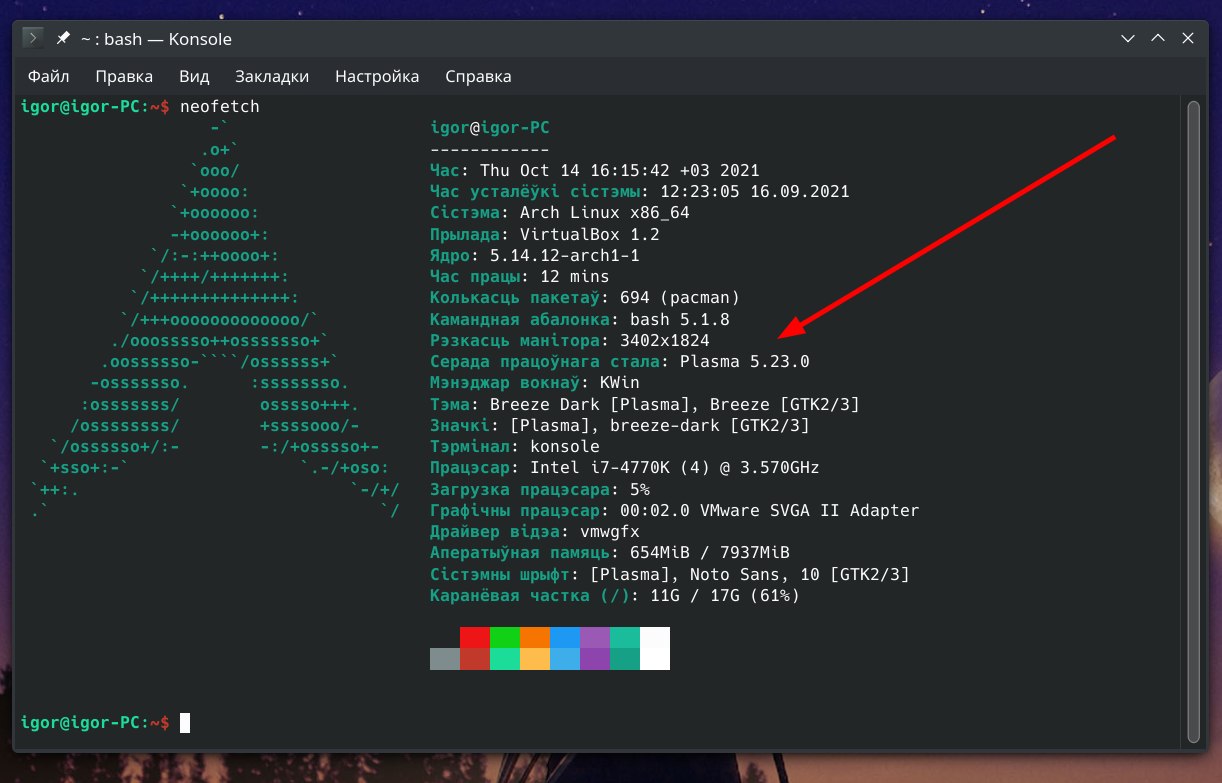Click 'KWin' window manager text
This screenshot has height=783, width=1222.
[x=620, y=383]
